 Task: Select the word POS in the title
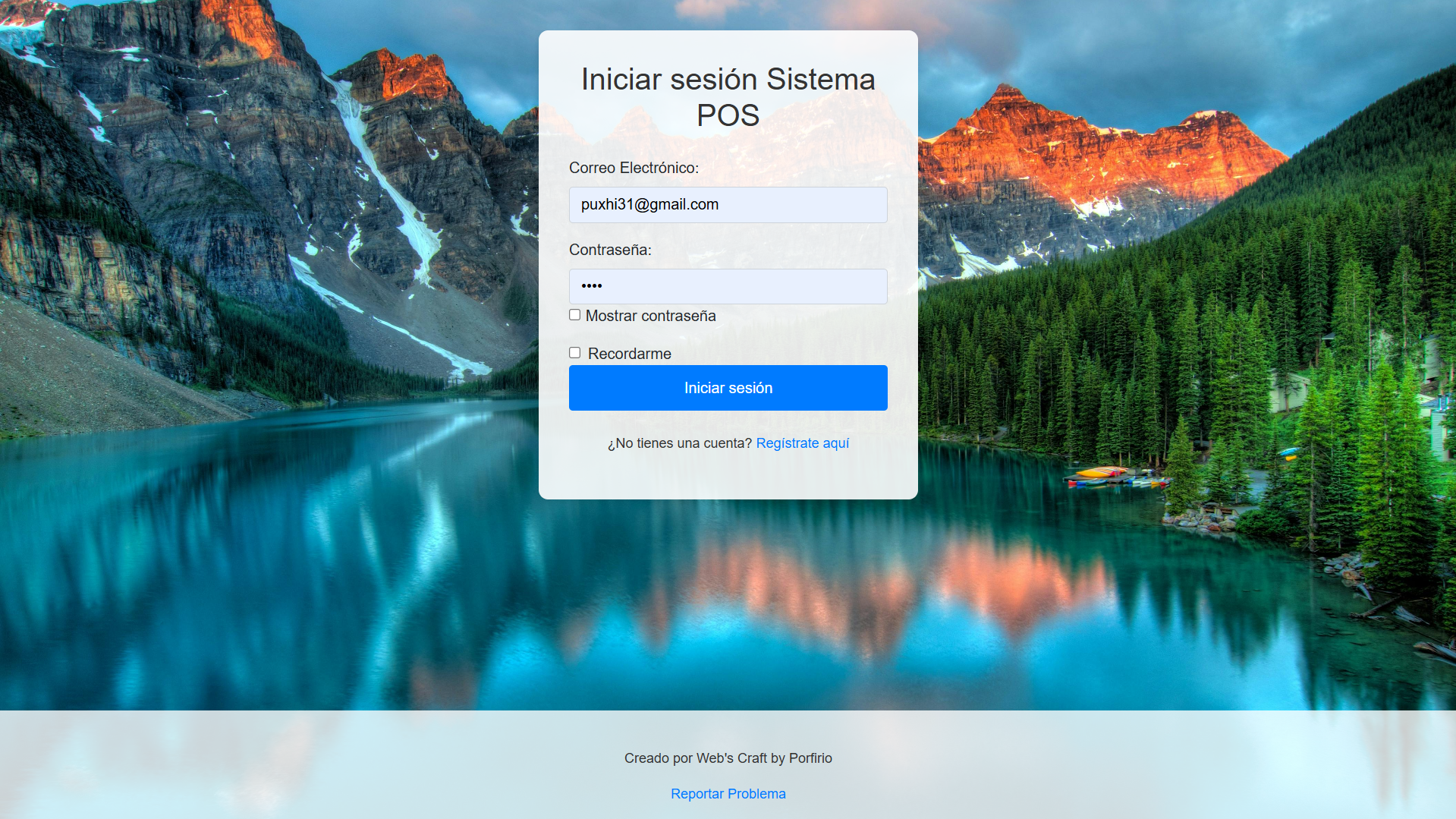728,115
